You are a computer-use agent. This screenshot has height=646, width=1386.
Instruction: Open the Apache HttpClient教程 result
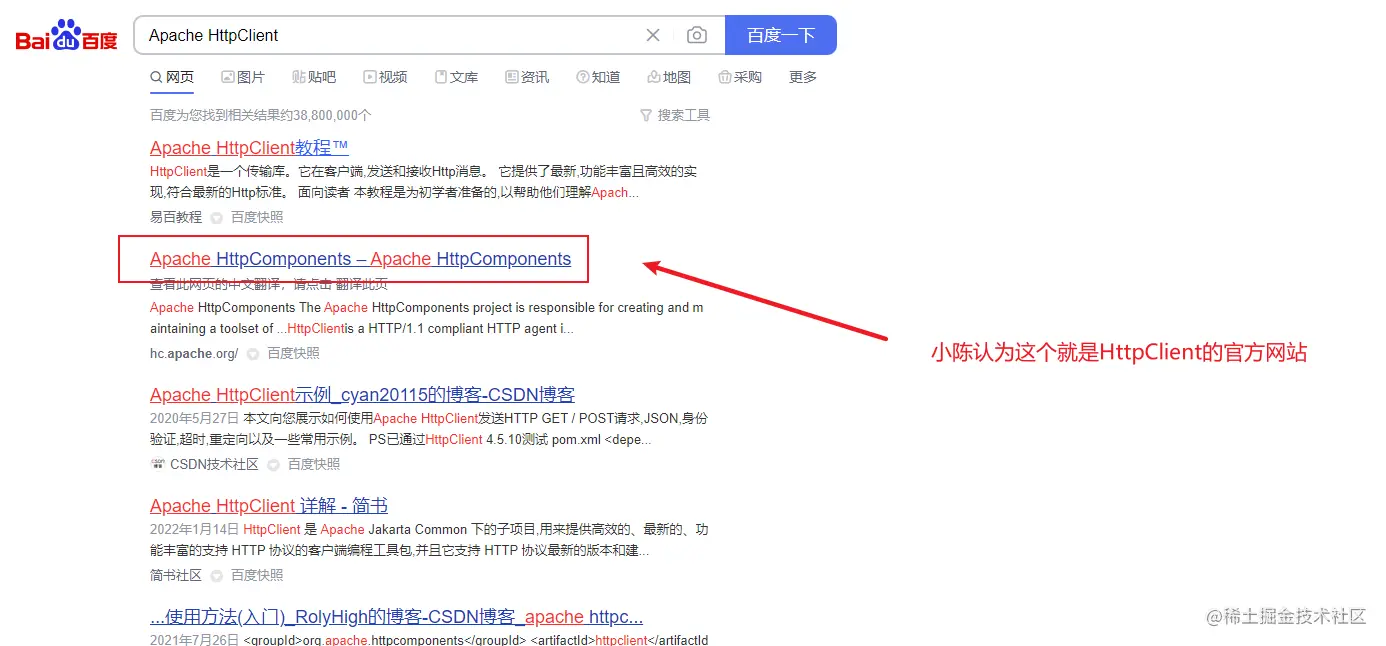tap(249, 147)
